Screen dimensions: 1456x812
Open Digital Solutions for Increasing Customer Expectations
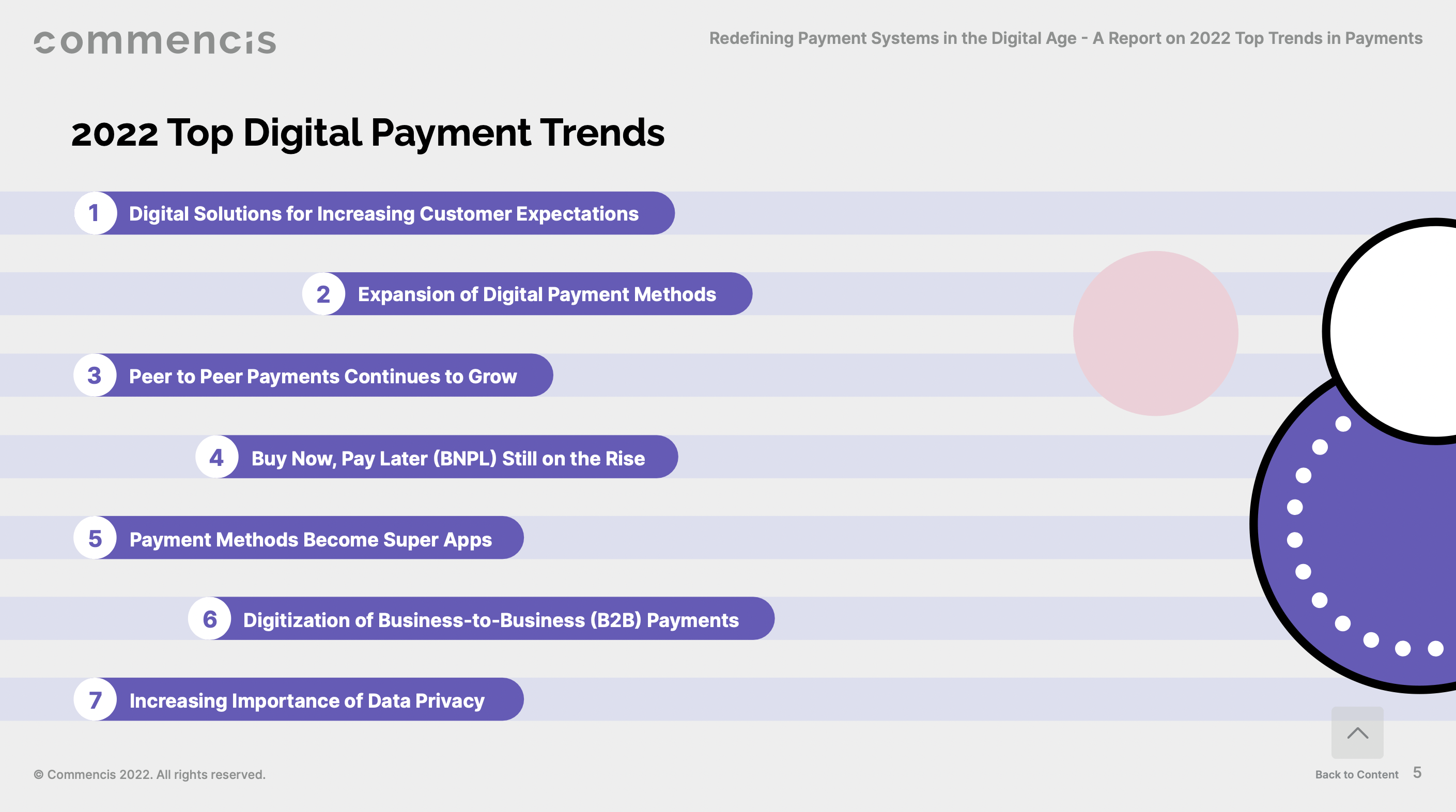tap(383, 214)
